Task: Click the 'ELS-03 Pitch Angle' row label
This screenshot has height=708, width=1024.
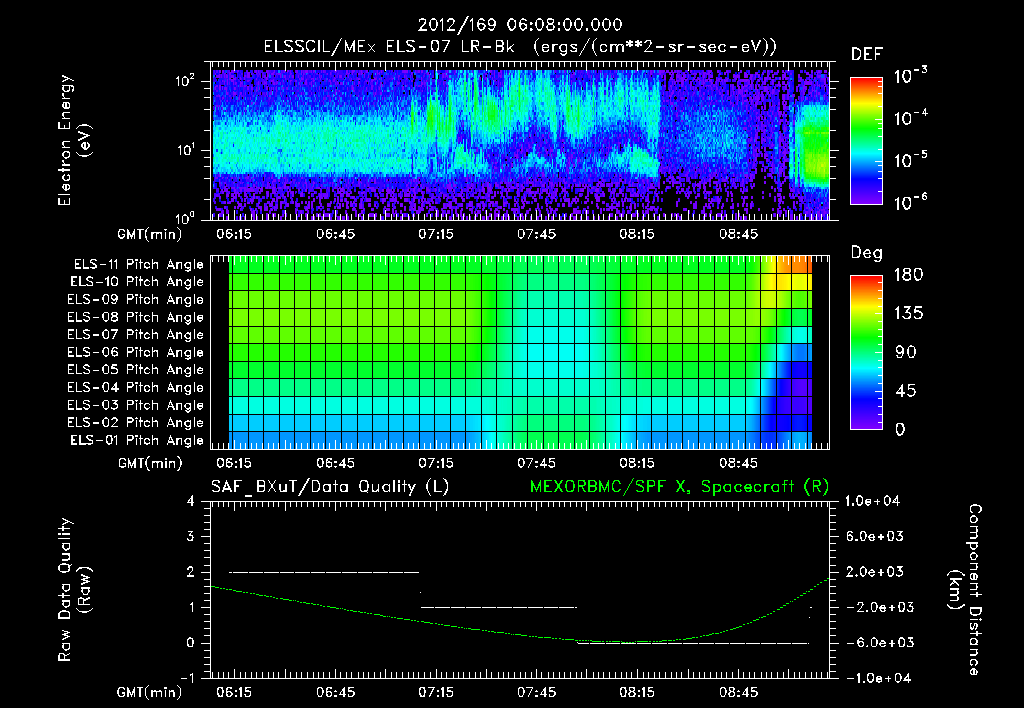Action: point(136,406)
